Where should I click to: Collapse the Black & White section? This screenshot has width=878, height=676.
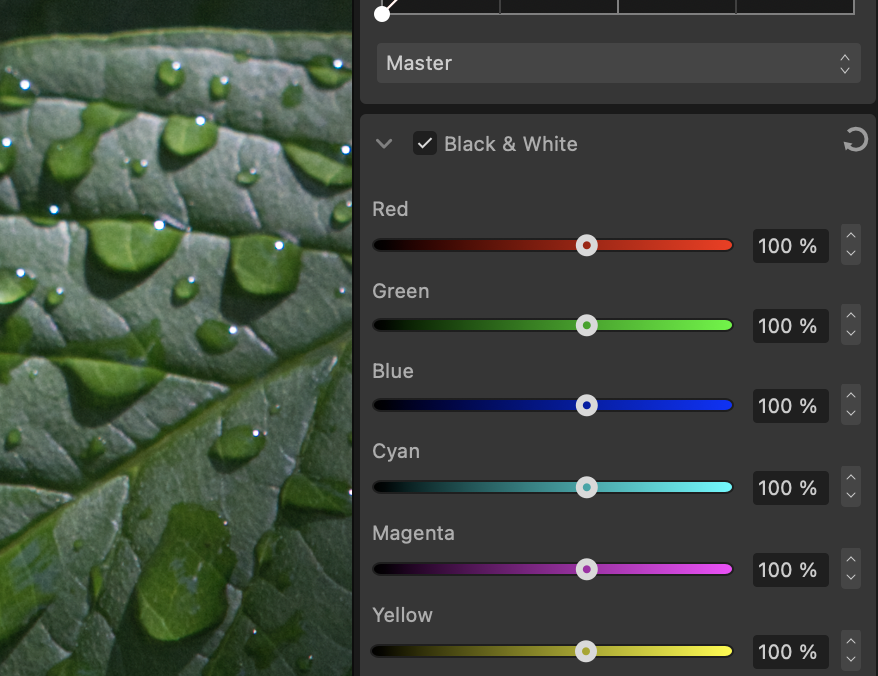click(x=384, y=144)
